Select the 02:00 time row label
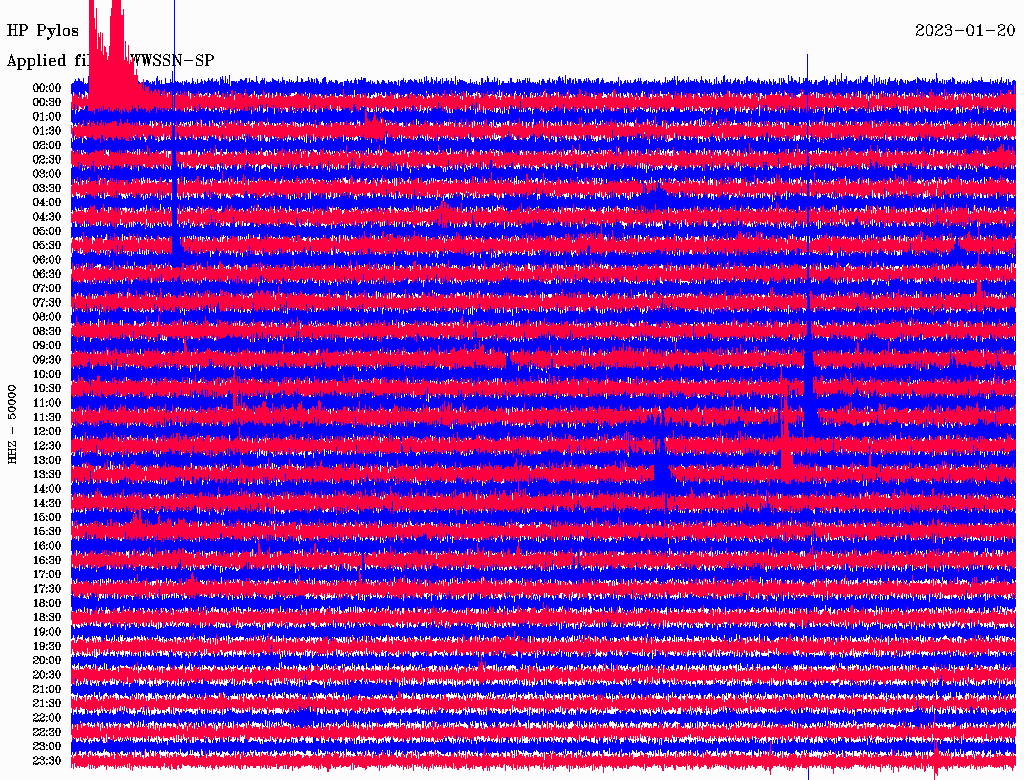 [47, 145]
